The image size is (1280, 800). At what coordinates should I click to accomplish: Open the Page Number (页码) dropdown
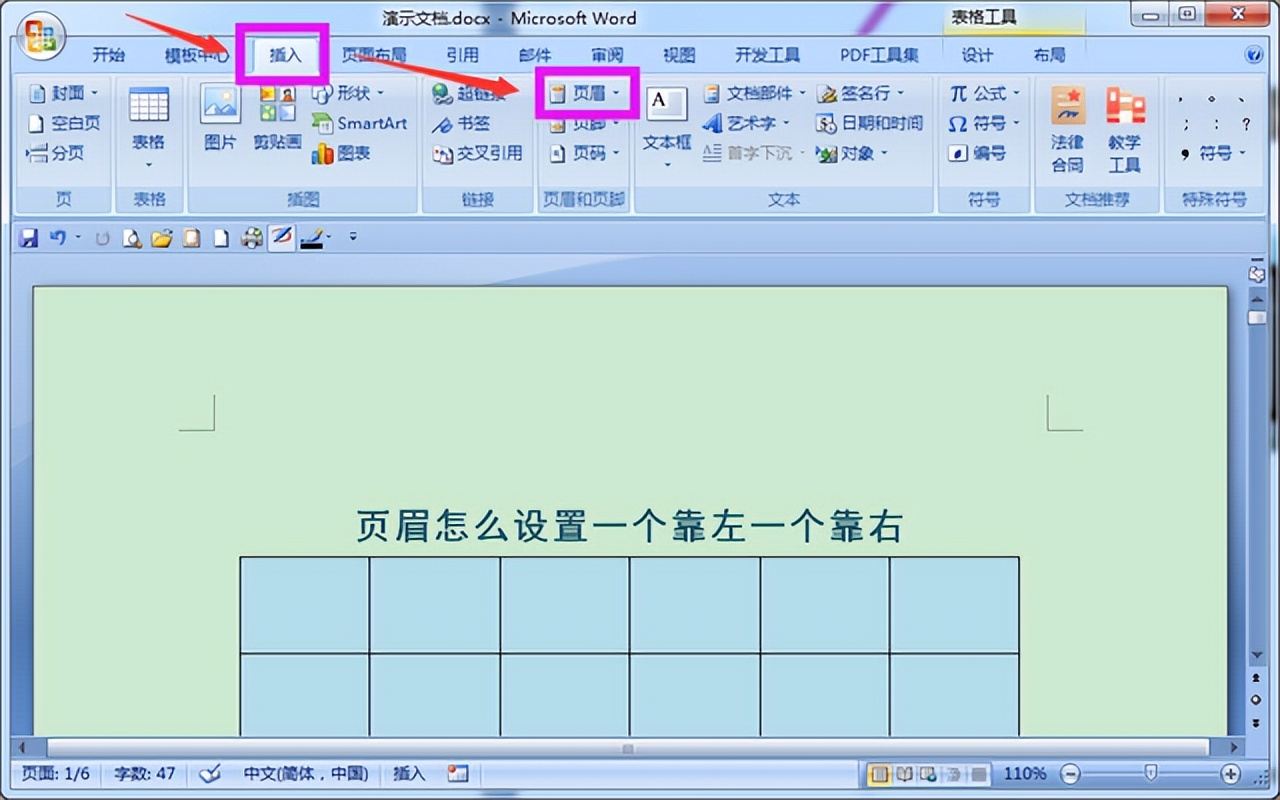pyautogui.click(x=586, y=153)
